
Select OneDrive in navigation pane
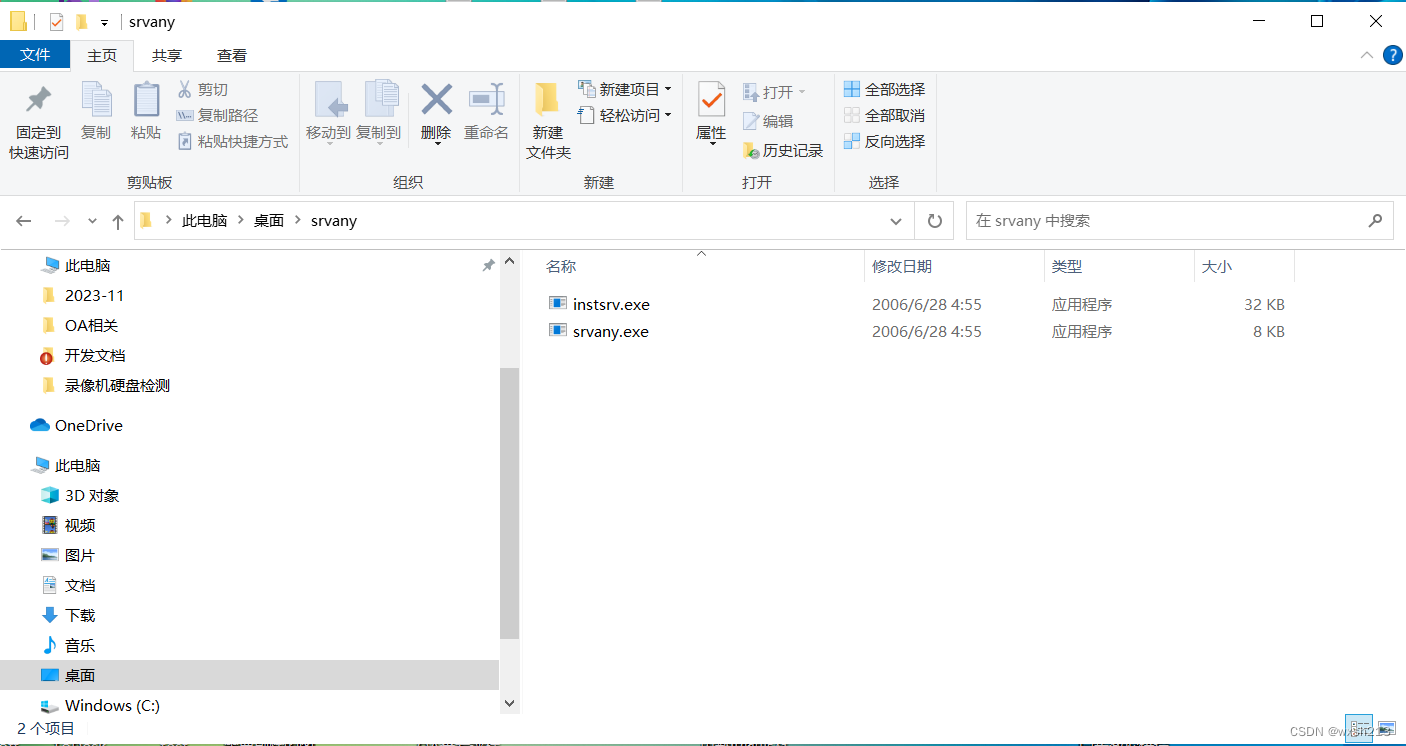coord(88,425)
